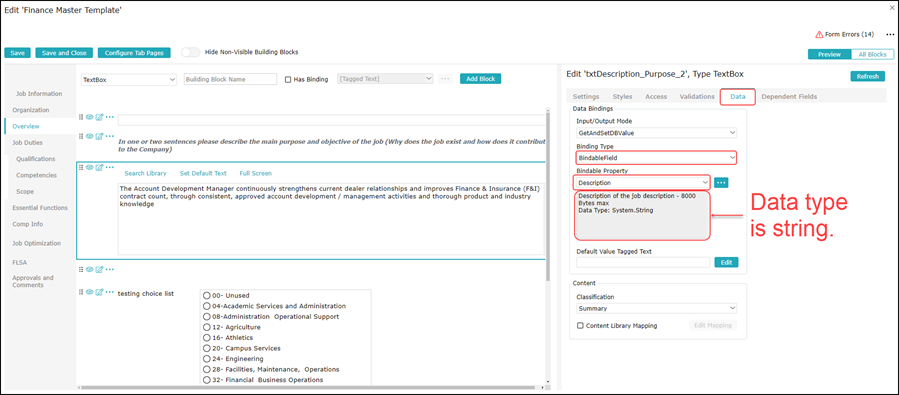Open the Binding Type dropdown
Image resolution: width=899 pixels, height=395 pixels.
click(656, 157)
